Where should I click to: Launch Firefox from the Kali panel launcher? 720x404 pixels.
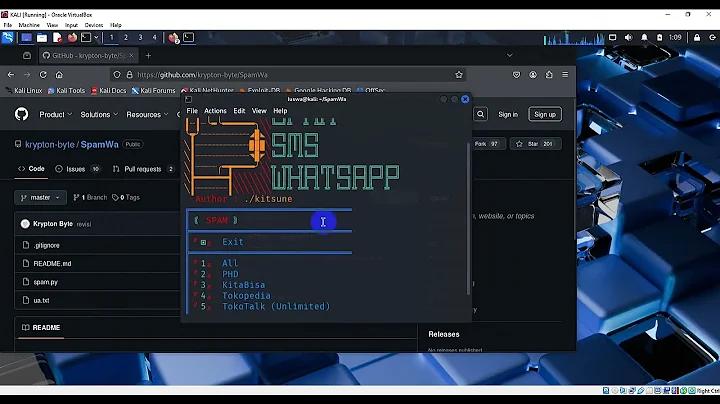pyautogui.click(x=72, y=38)
